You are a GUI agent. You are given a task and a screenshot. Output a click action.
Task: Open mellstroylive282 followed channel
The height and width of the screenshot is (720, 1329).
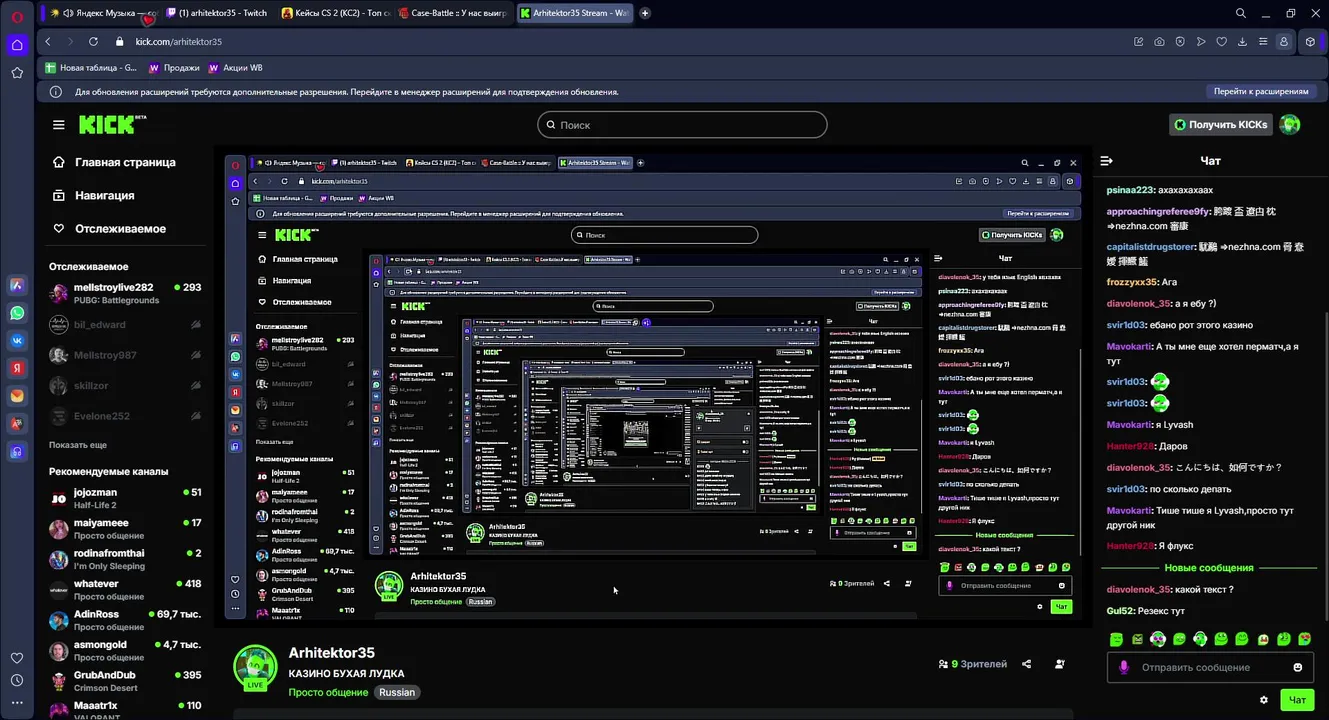pos(125,293)
